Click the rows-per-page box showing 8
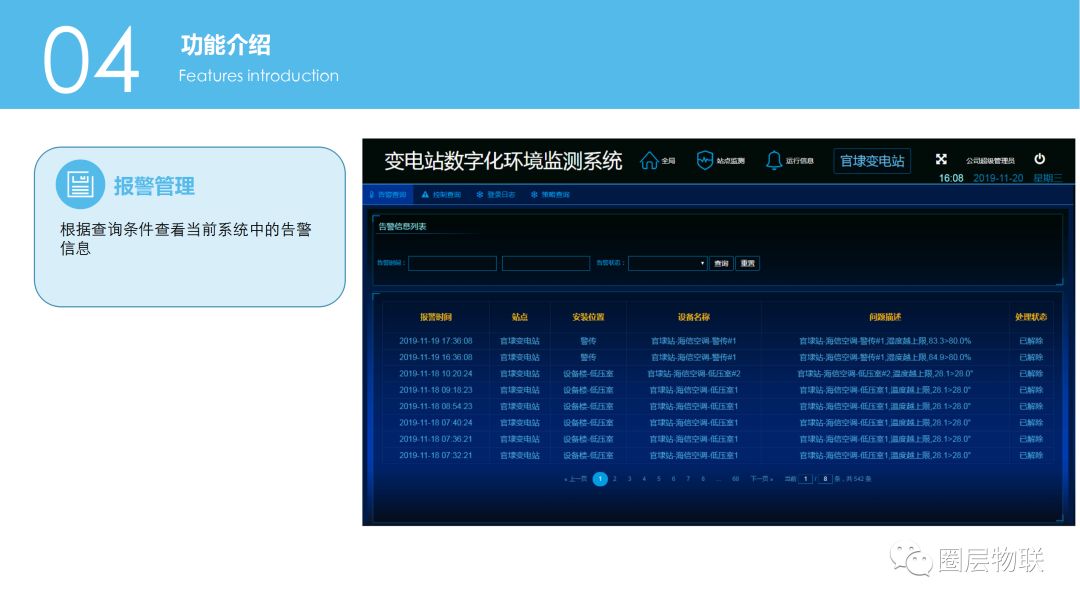Viewport: 1080px width, 608px height. 825,479
